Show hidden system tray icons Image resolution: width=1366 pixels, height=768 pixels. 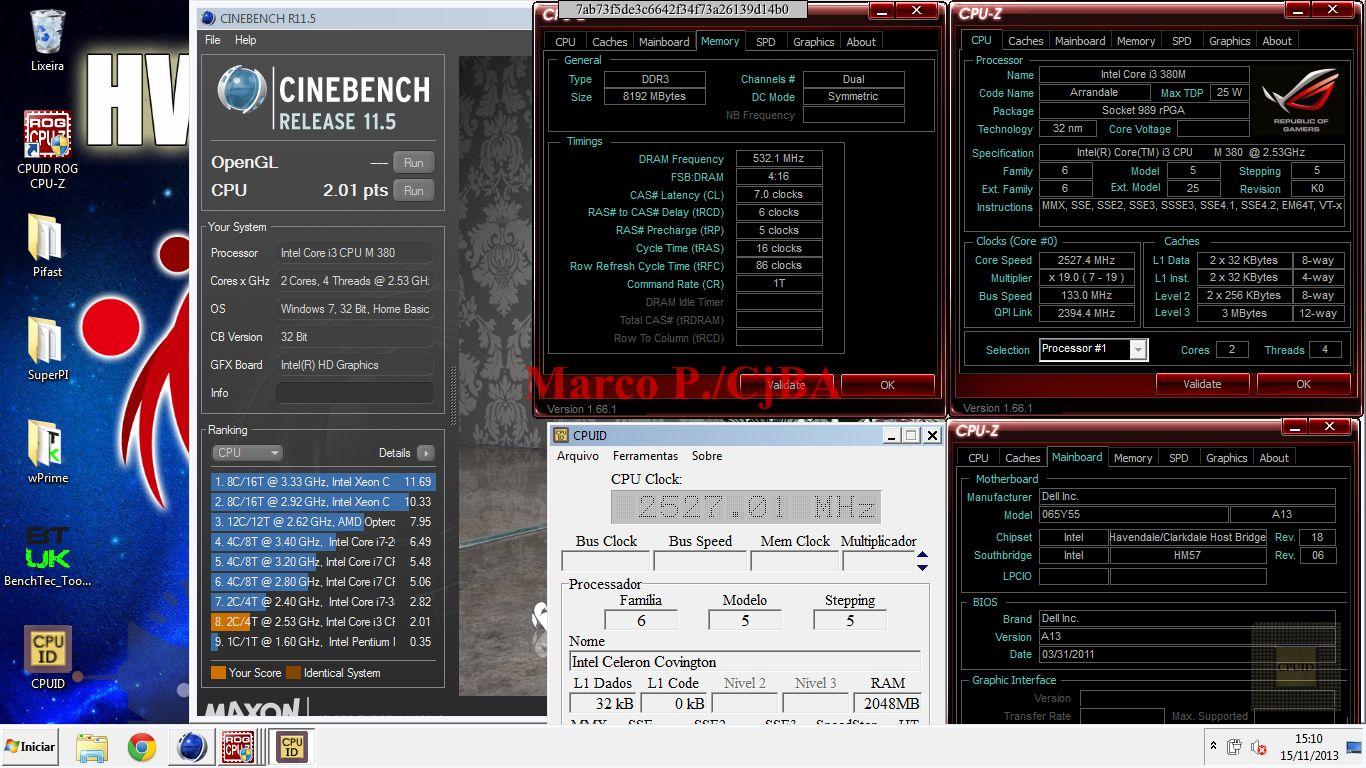pyautogui.click(x=1214, y=747)
